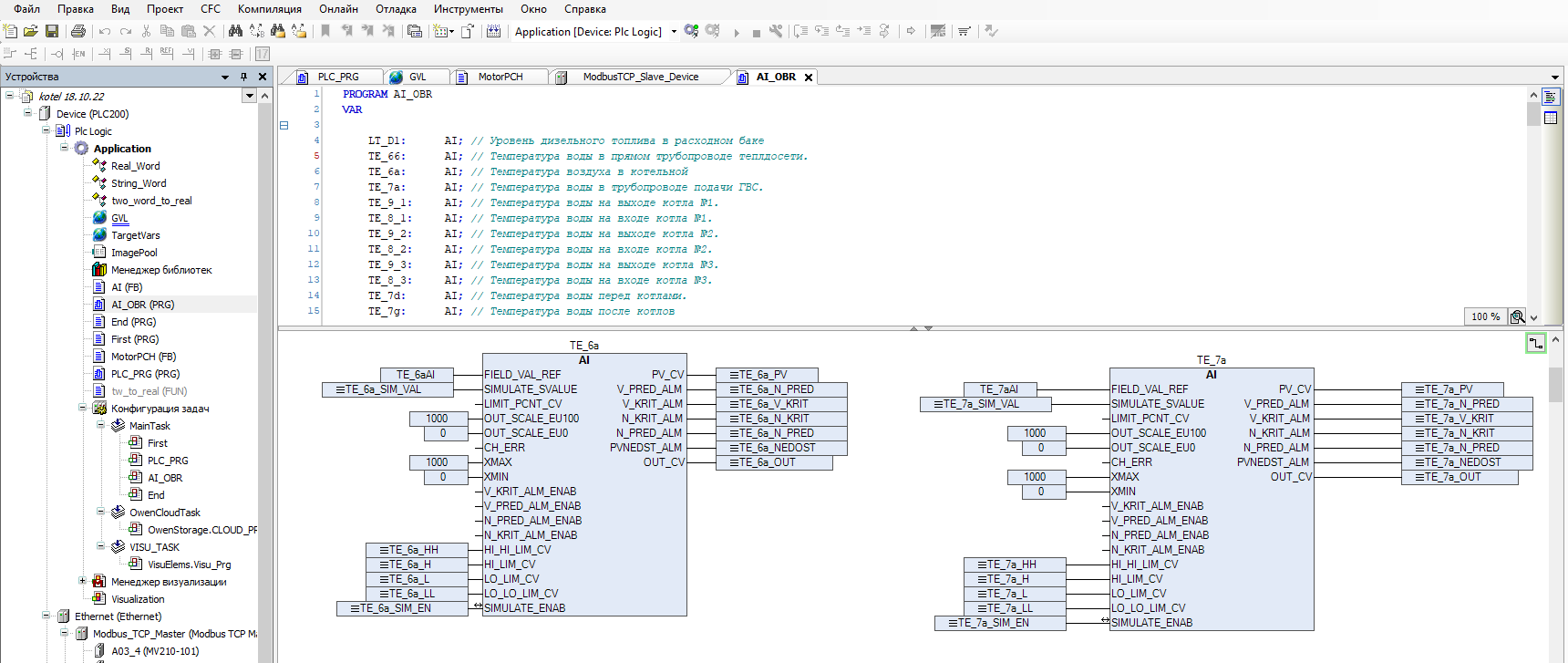Click the 100 % zoom level field
Screen dimensions: 1568x663
click(x=1485, y=316)
